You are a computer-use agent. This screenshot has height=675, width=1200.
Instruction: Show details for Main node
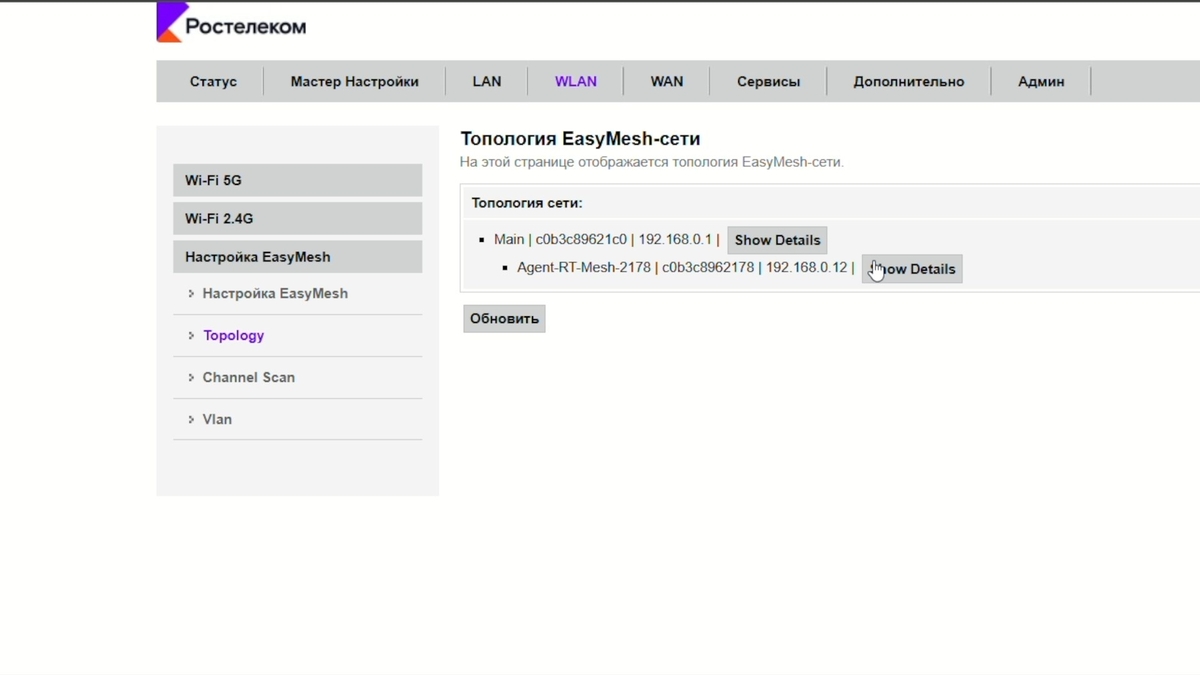(x=777, y=240)
